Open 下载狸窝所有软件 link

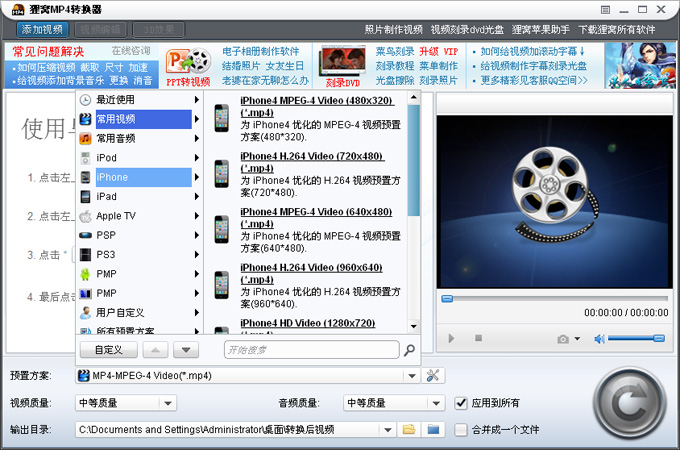point(617,29)
